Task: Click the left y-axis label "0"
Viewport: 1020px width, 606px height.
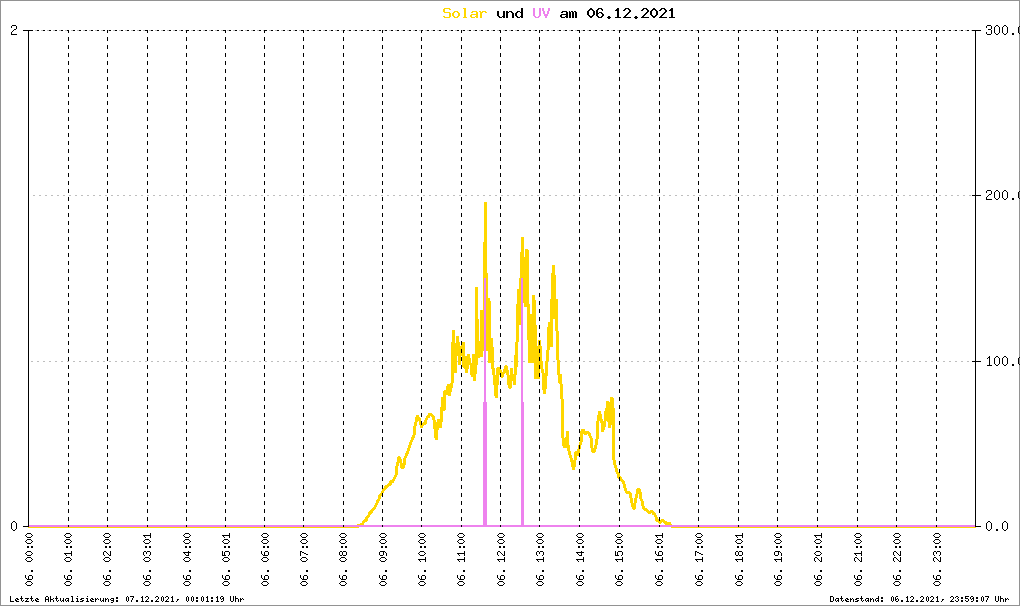Action: [x=14, y=526]
